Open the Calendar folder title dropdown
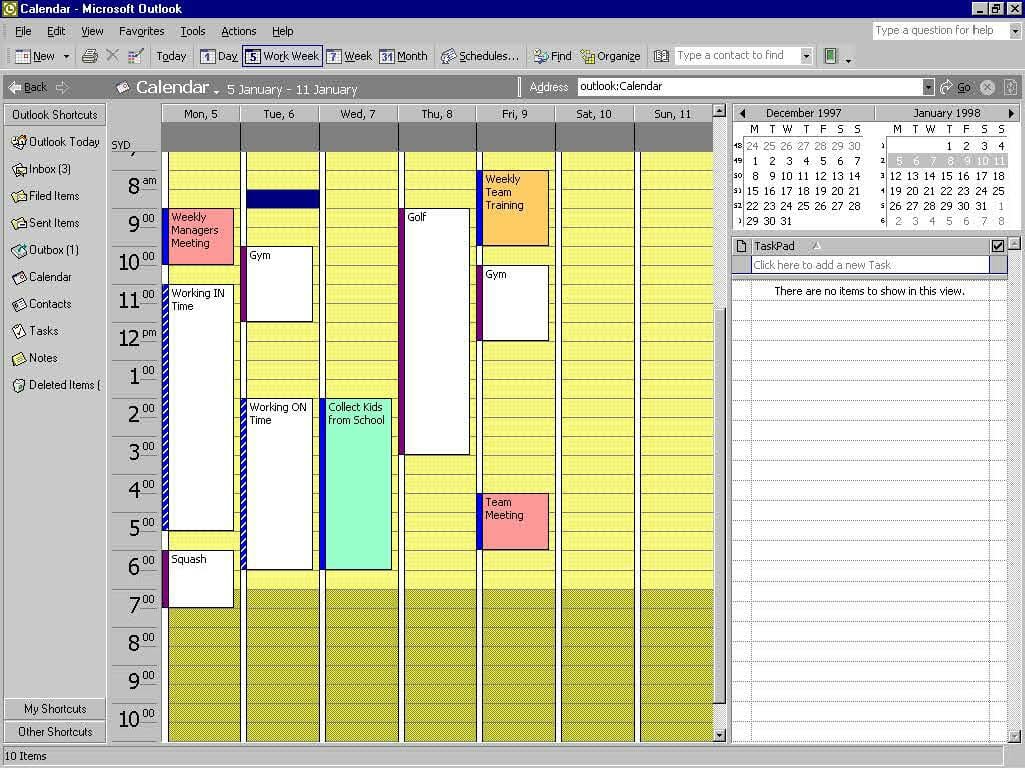This screenshot has height=770, width=1025. click(x=216, y=91)
